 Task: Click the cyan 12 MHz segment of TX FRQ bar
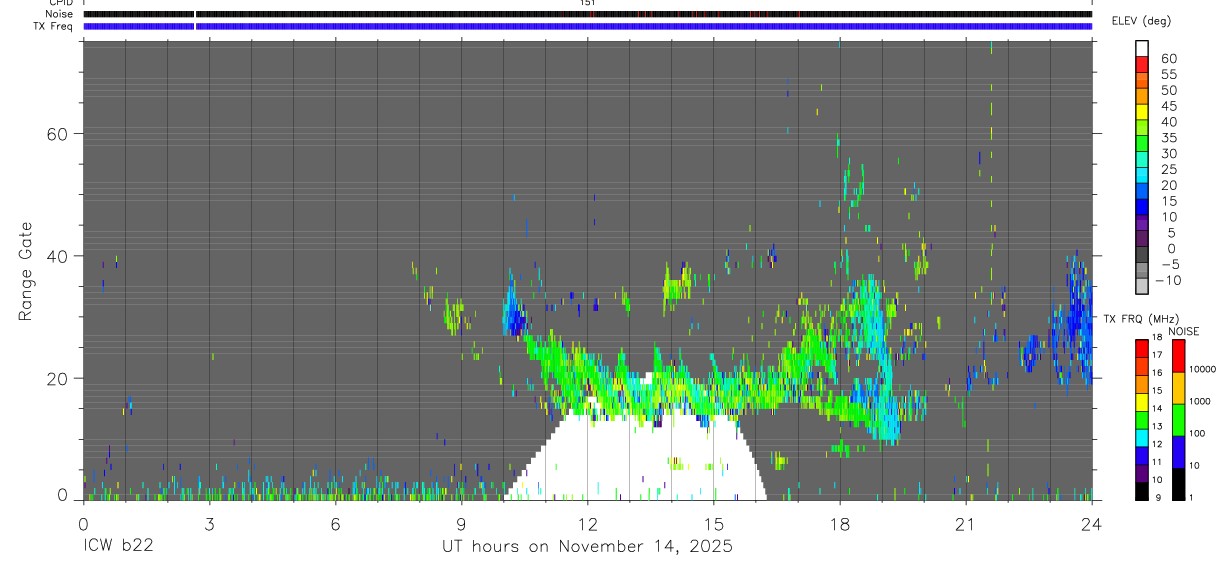click(x=1141, y=437)
